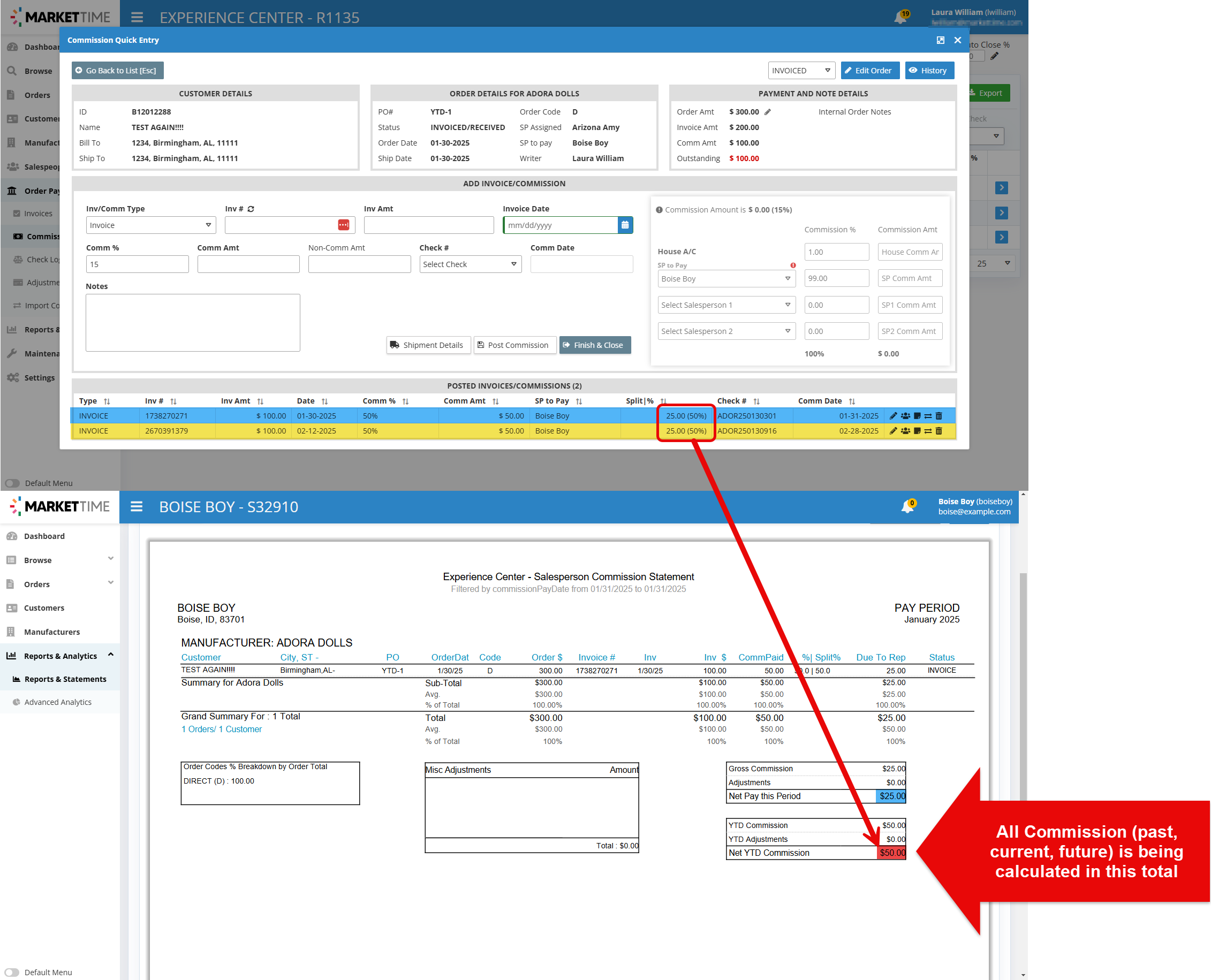Screen dimensions: 1211x980
Task: Select Reports & Statements menu item
Action: [65, 679]
